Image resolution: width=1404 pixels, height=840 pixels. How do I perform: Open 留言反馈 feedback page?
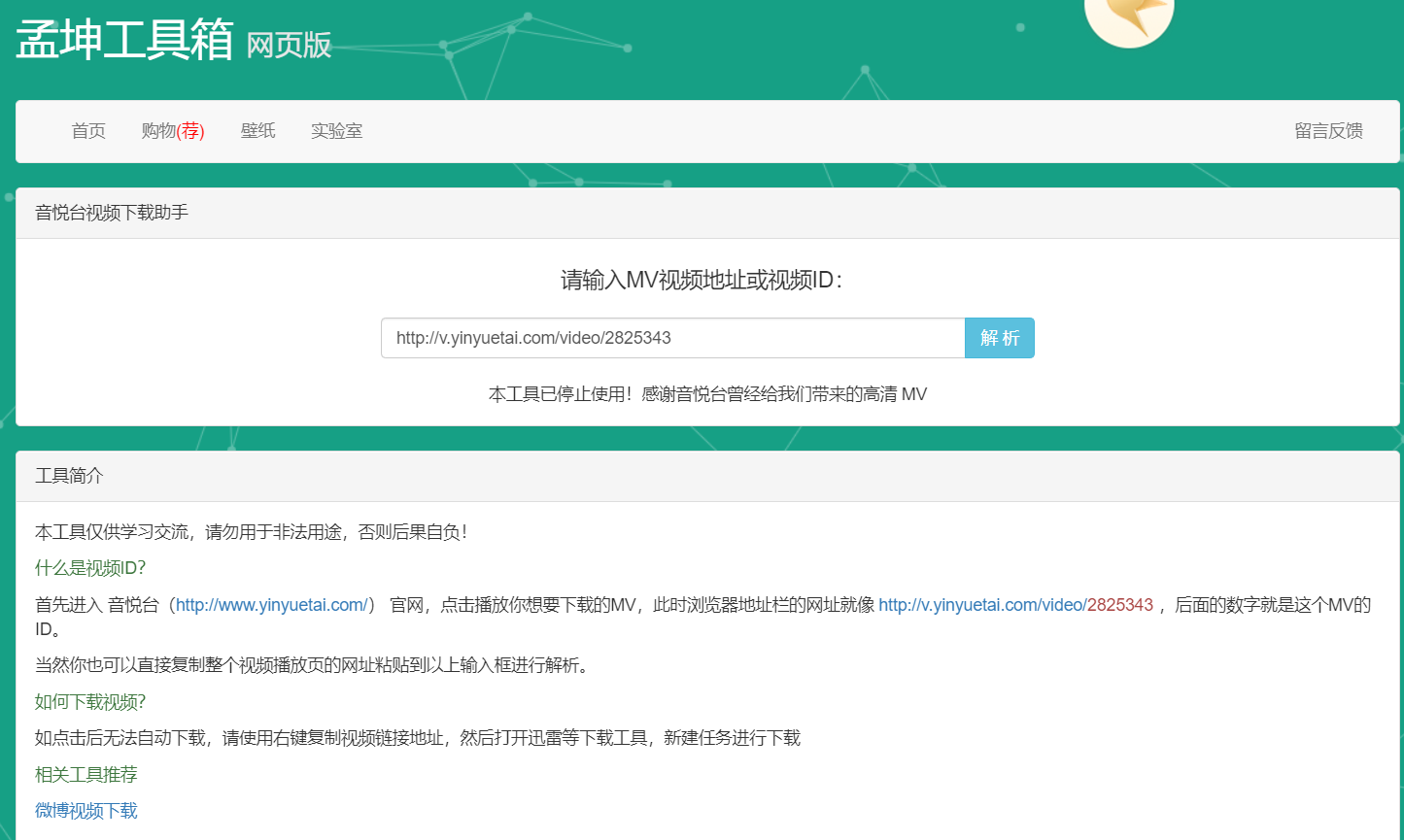1328,131
